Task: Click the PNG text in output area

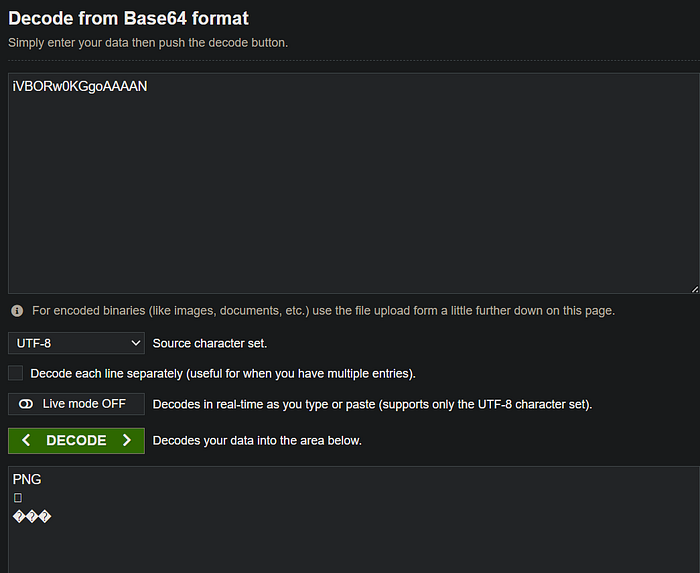Action: click(27, 479)
